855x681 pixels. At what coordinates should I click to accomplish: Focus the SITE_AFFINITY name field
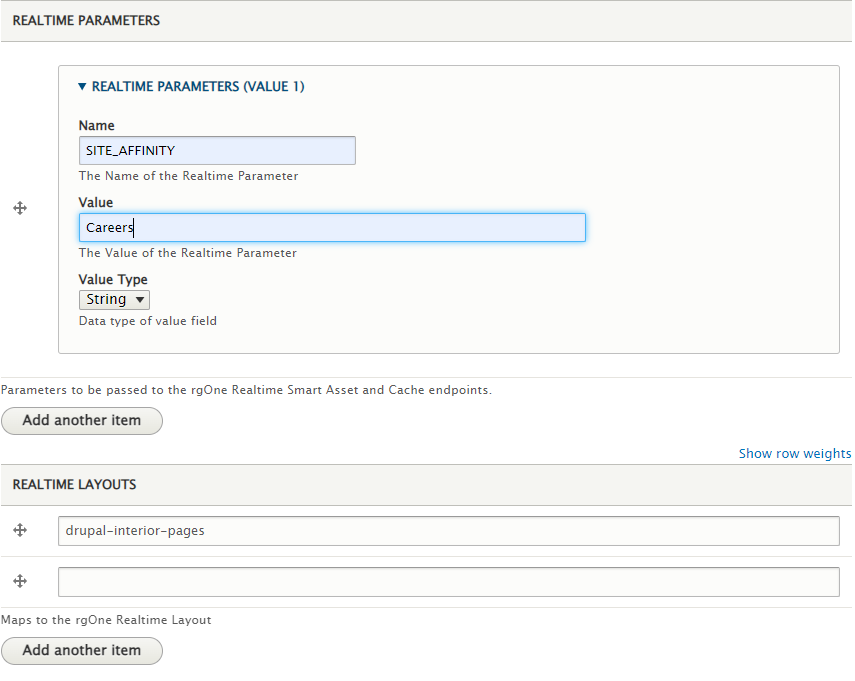coord(217,150)
